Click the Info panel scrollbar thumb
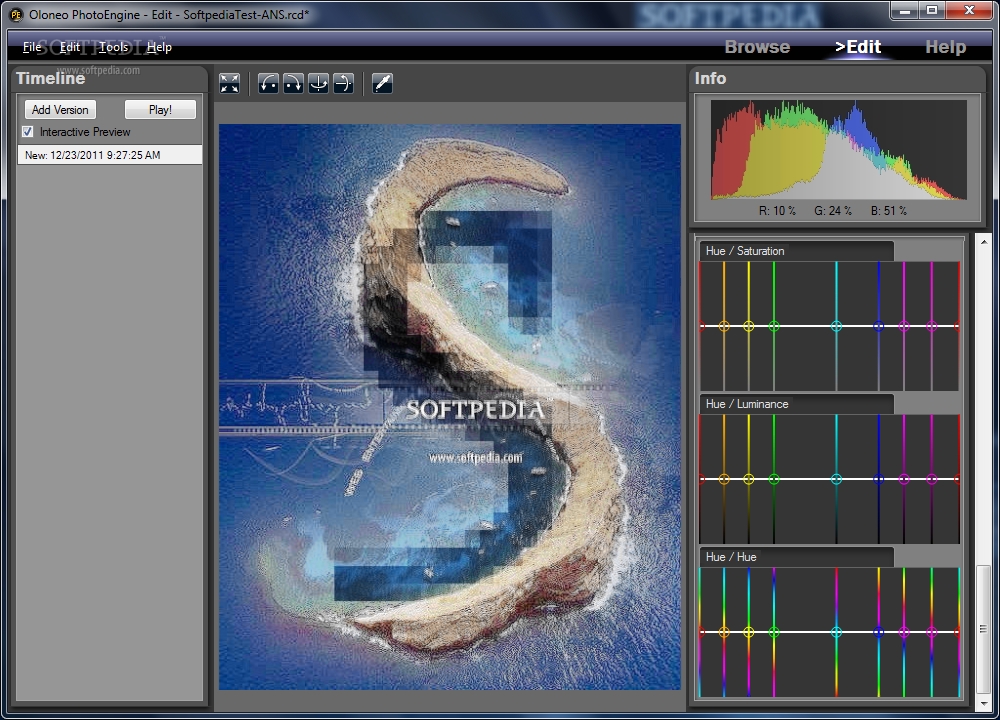The width and height of the screenshot is (1000, 720). (x=983, y=628)
